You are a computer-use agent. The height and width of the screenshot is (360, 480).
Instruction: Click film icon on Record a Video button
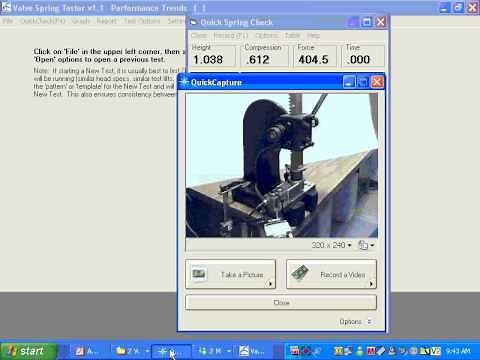click(300, 273)
